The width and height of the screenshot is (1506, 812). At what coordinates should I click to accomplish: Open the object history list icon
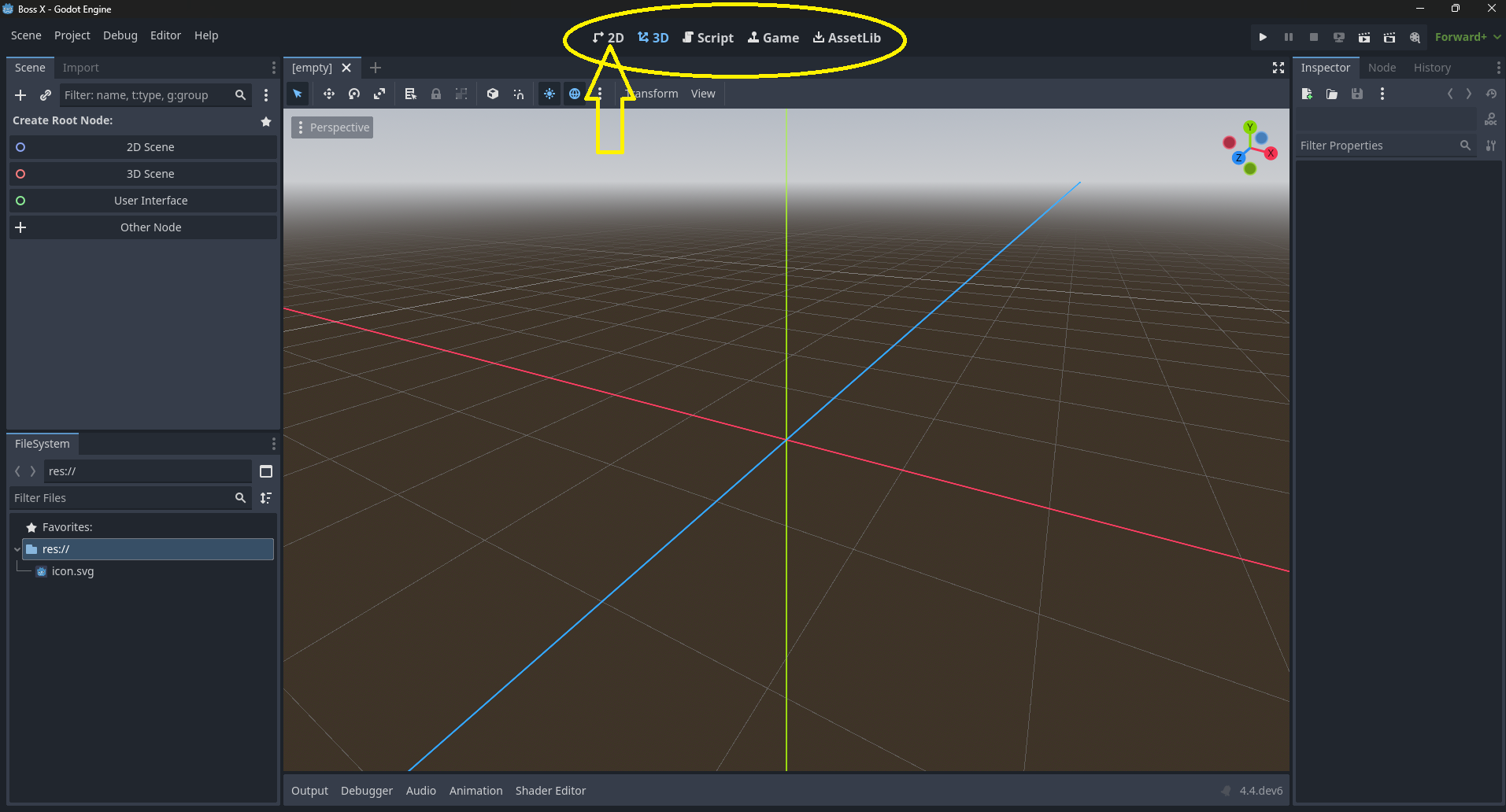click(x=1491, y=94)
